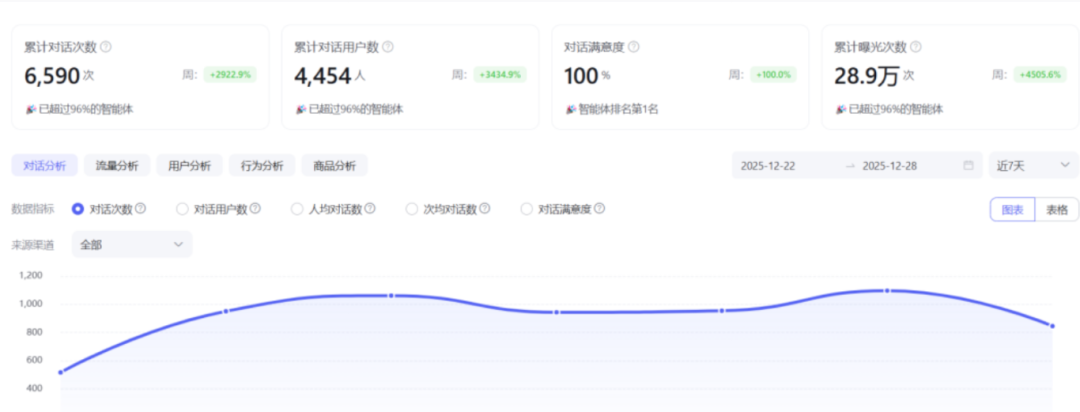Select the 人均对话数 radio button
The height and width of the screenshot is (412, 1080).
click(x=297, y=209)
